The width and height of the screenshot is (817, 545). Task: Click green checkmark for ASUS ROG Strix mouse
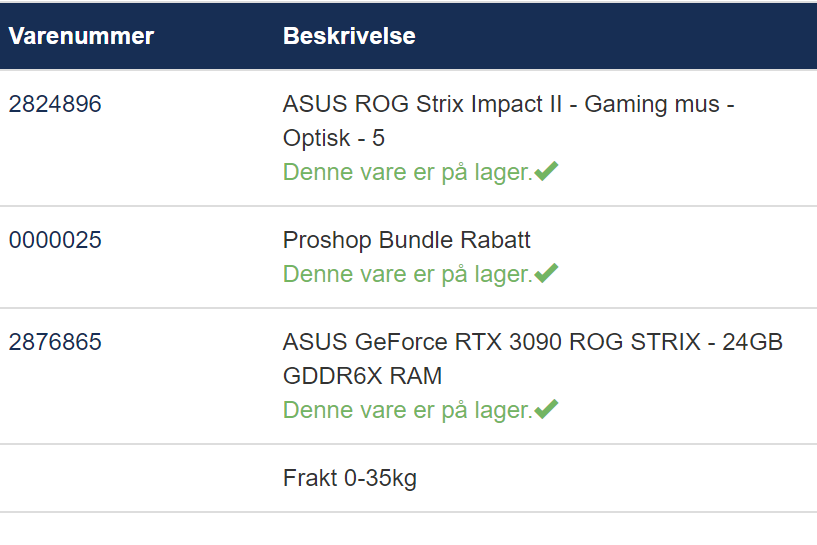[x=546, y=171]
